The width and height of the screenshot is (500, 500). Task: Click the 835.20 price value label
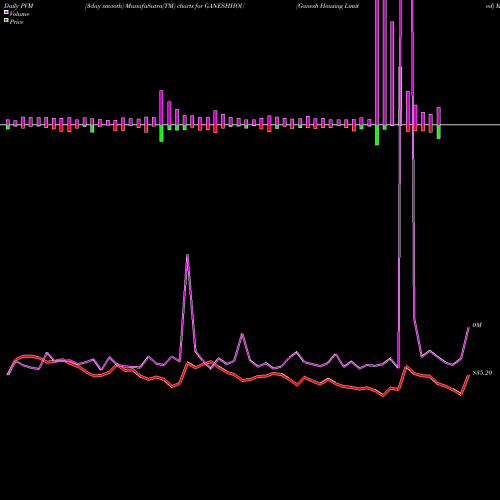[482, 373]
